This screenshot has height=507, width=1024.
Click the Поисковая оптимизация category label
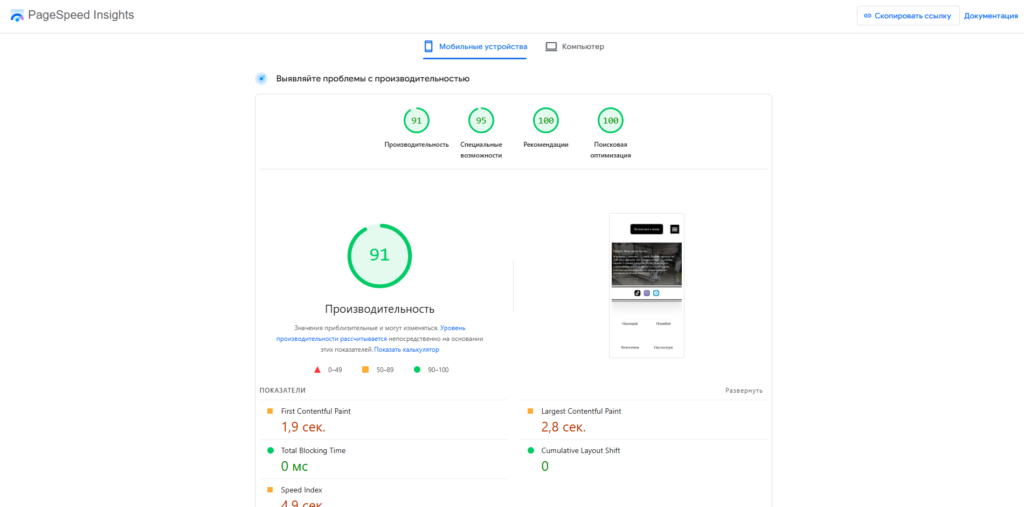611,150
